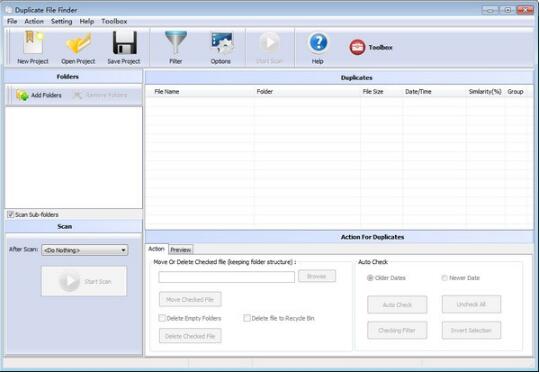
Task: Select the Newer Date radio button
Action: tap(445, 278)
